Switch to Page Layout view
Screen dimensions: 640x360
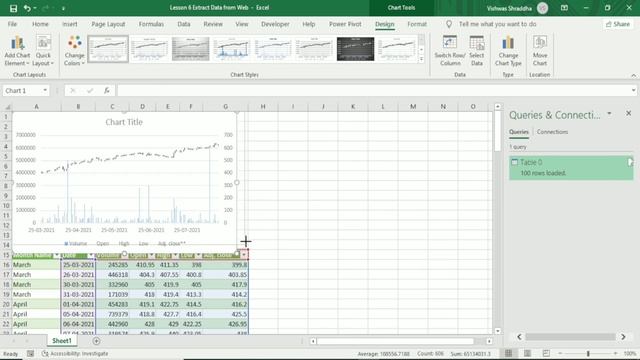point(527,353)
